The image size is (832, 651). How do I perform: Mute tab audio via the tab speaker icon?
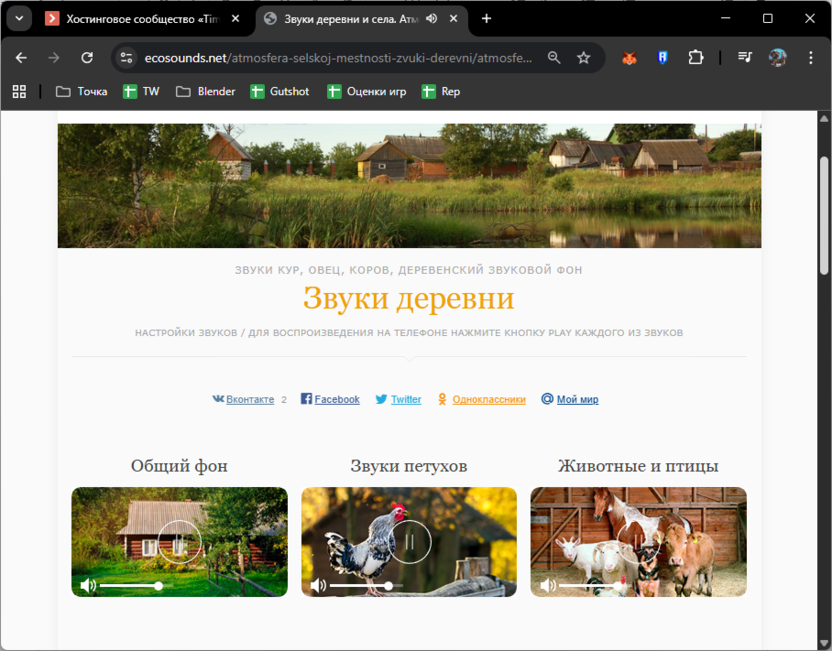[430, 18]
